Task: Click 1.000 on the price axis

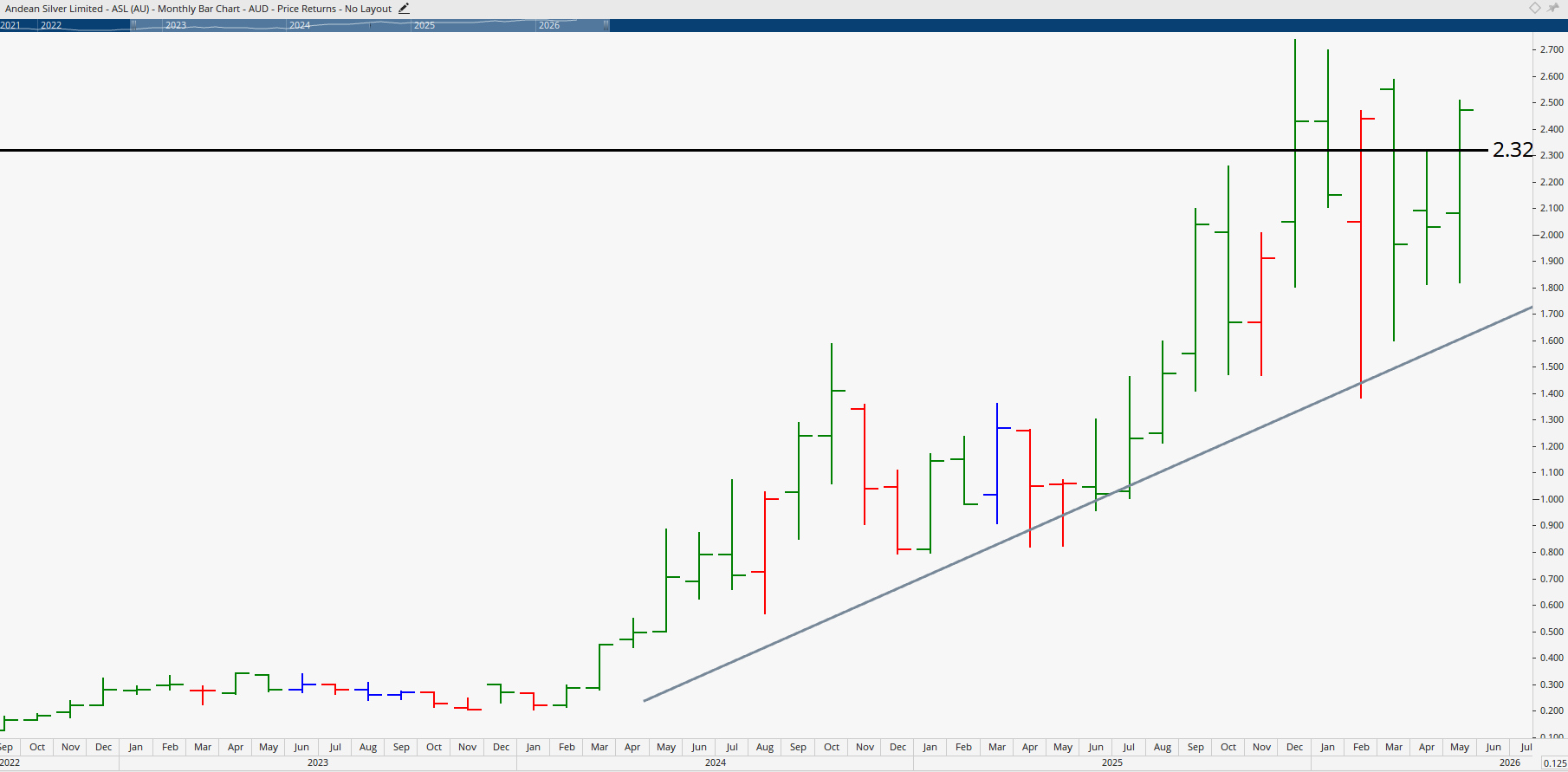Action: tap(1552, 499)
